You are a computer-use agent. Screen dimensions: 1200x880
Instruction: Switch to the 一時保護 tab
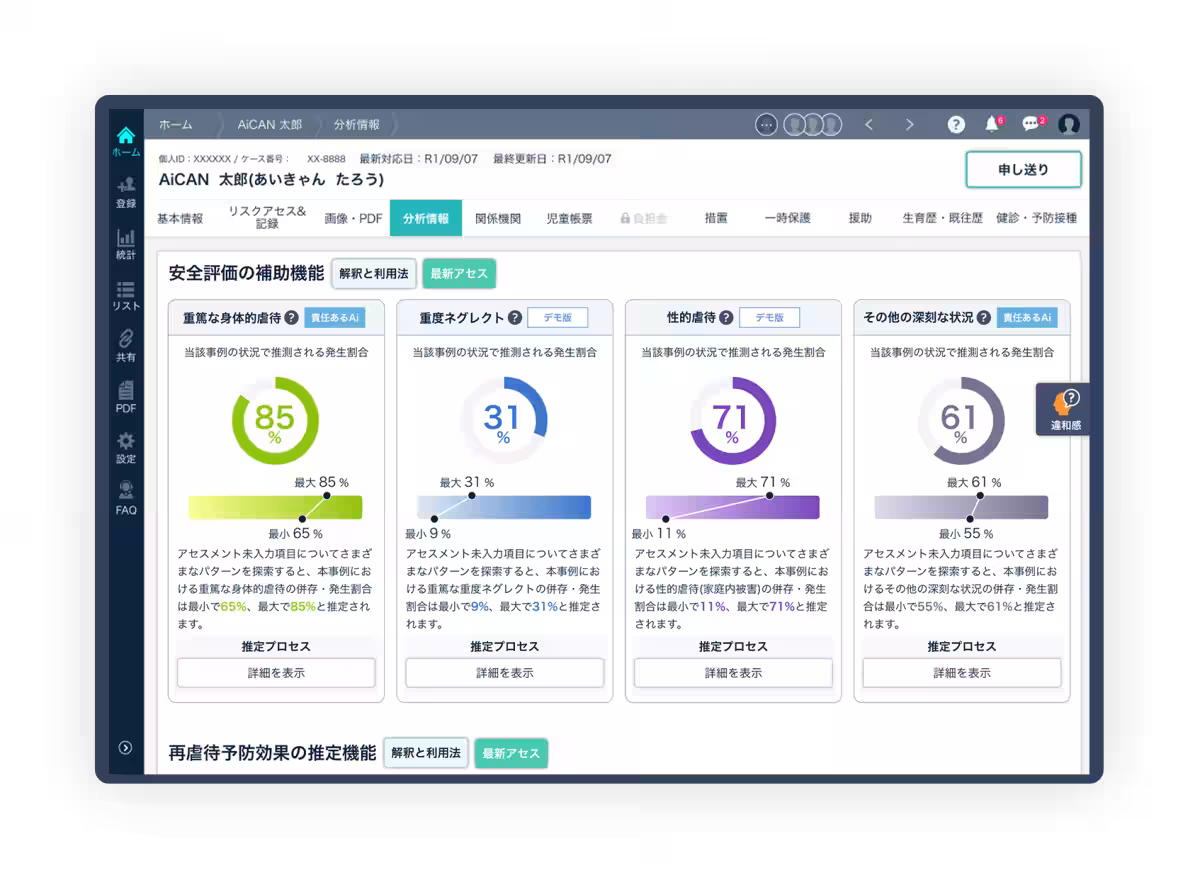coord(787,218)
